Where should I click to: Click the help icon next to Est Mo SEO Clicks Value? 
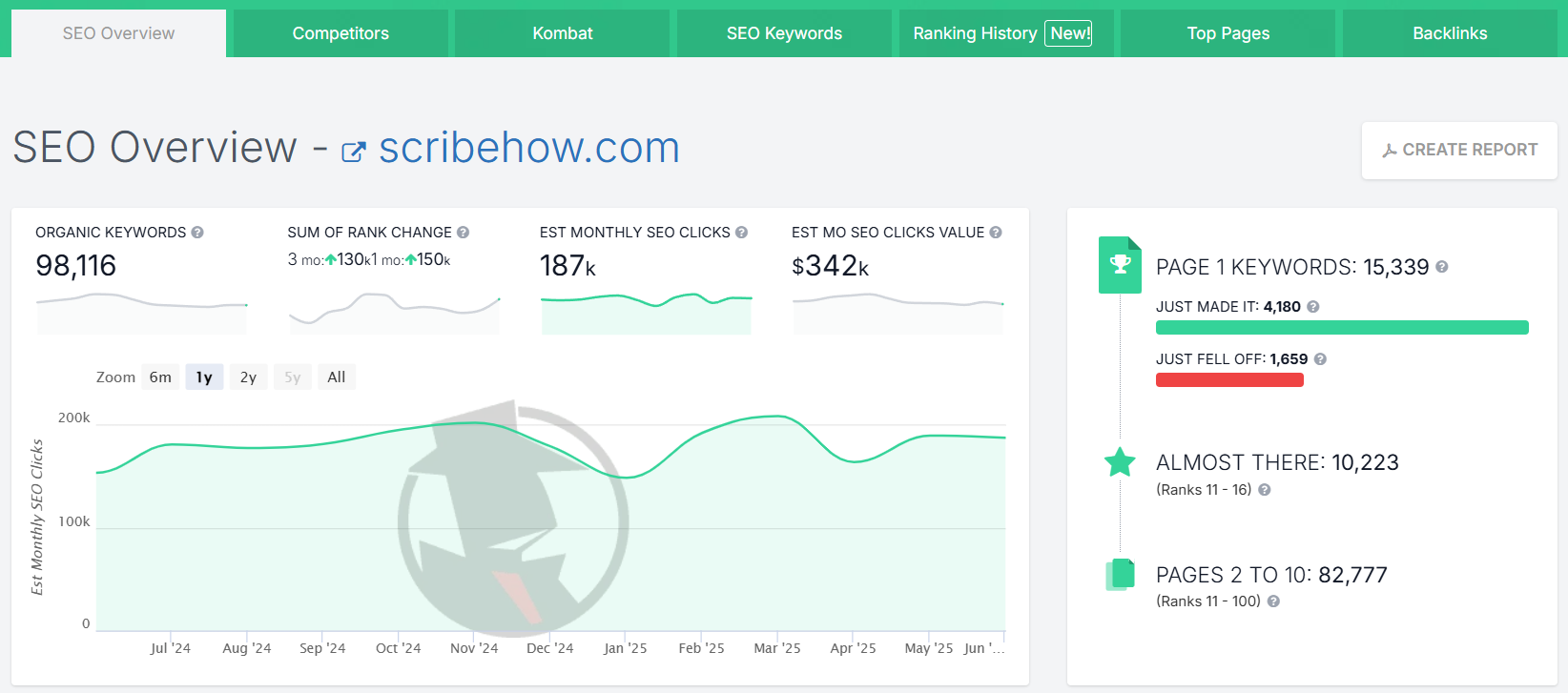tap(996, 233)
